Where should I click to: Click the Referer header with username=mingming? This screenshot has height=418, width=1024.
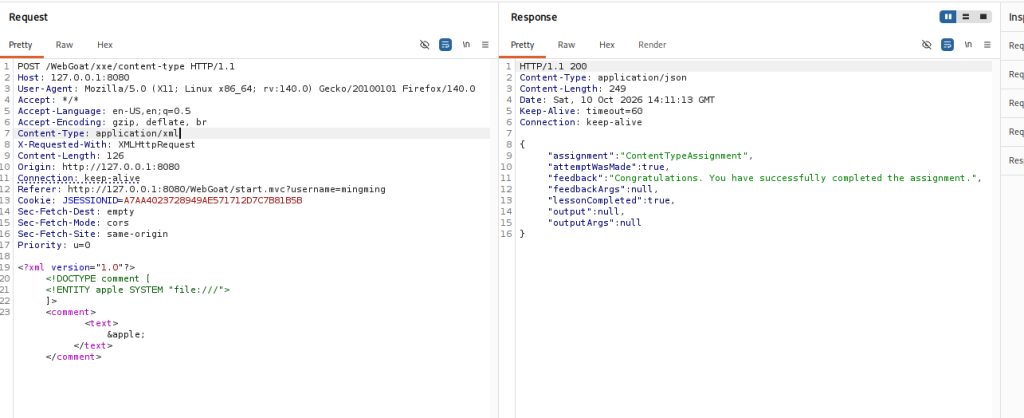click(x=201, y=189)
